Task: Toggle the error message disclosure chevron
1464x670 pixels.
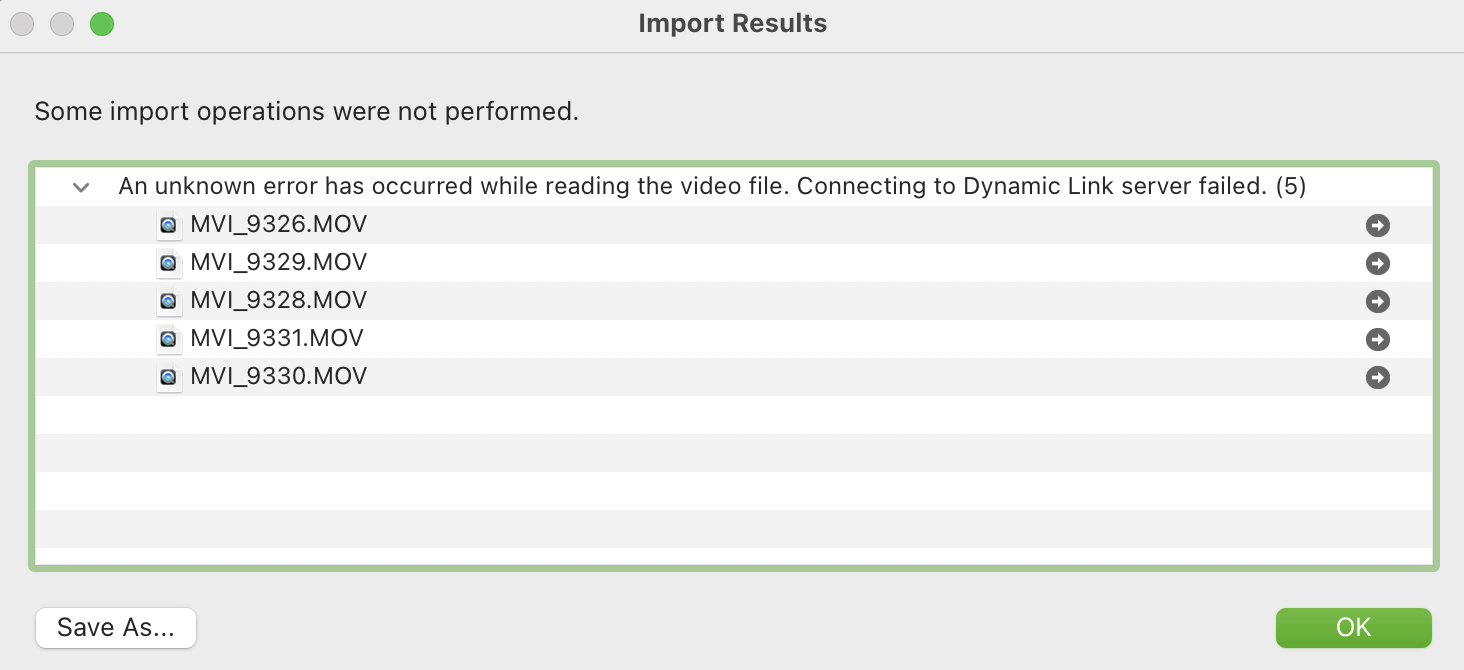Action: coord(80,186)
